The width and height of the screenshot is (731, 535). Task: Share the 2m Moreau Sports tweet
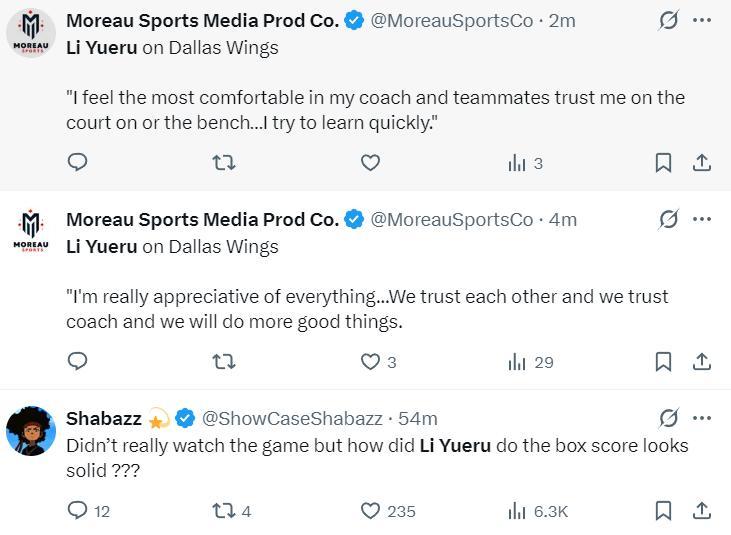click(702, 162)
